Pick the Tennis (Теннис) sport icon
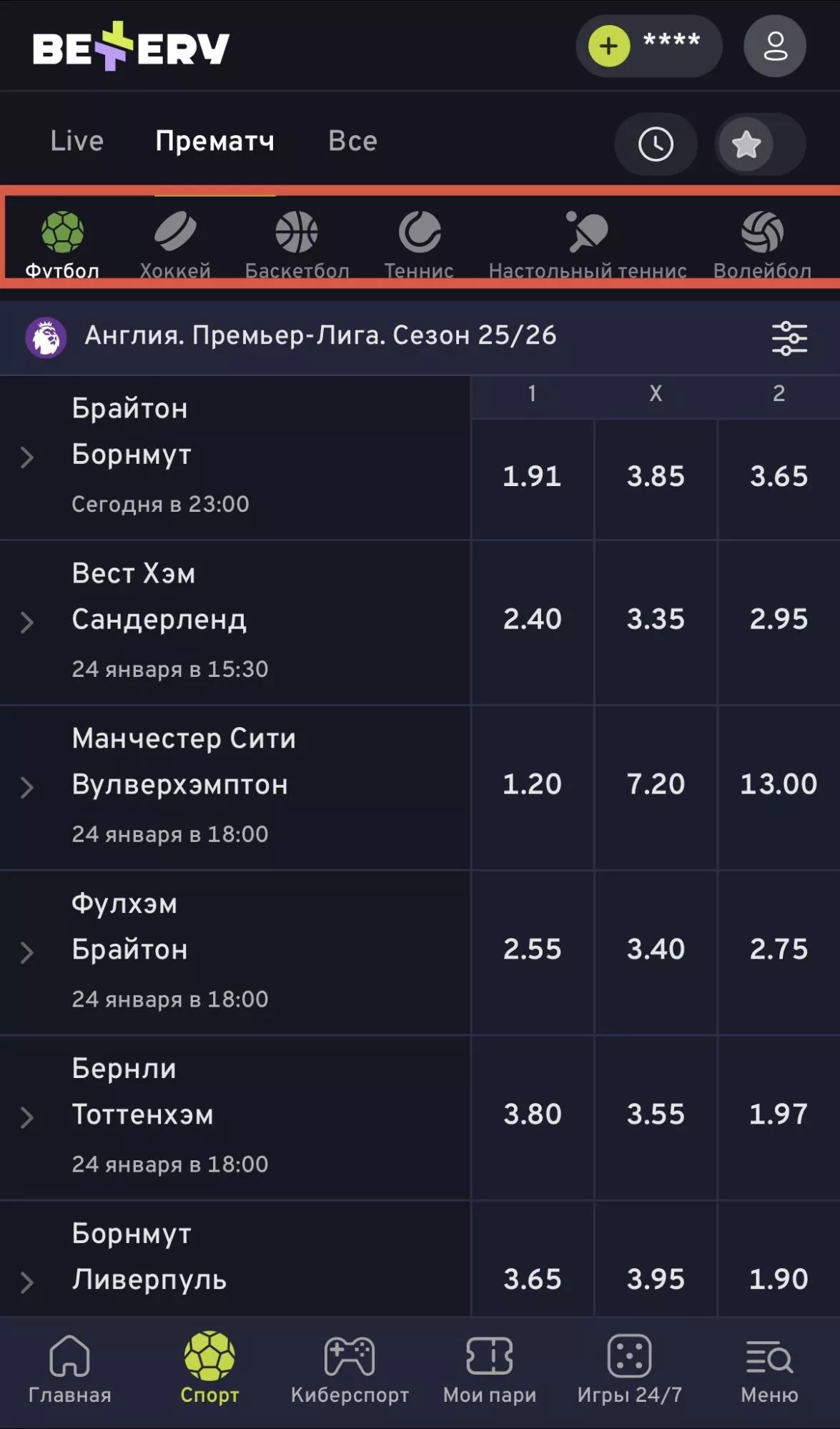Screen dimensions: 840x1429 pyautogui.click(x=419, y=233)
